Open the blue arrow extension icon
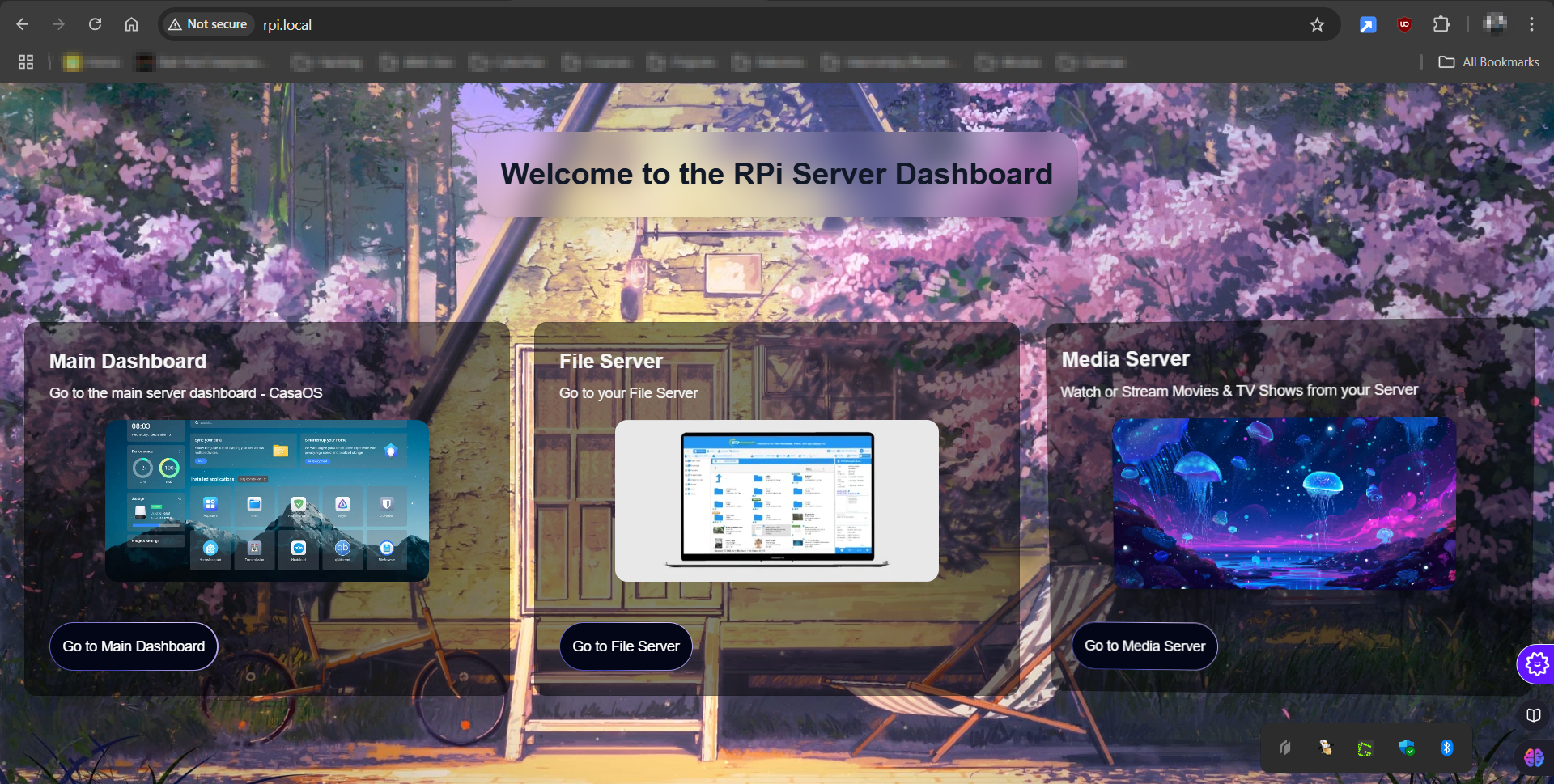Viewport: 1554px width, 784px height. coord(1368,24)
